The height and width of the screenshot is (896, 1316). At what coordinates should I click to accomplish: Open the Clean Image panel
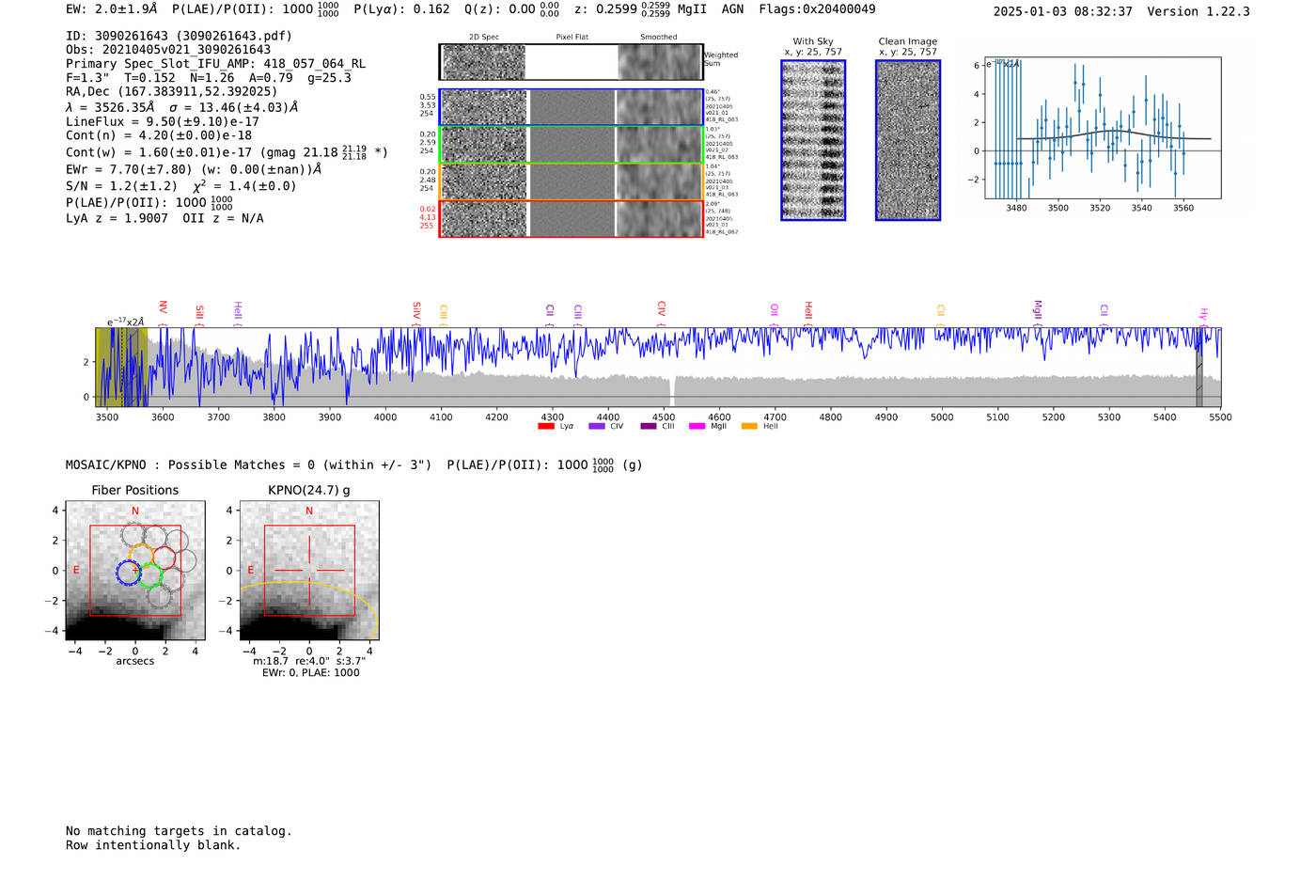(908, 140)
